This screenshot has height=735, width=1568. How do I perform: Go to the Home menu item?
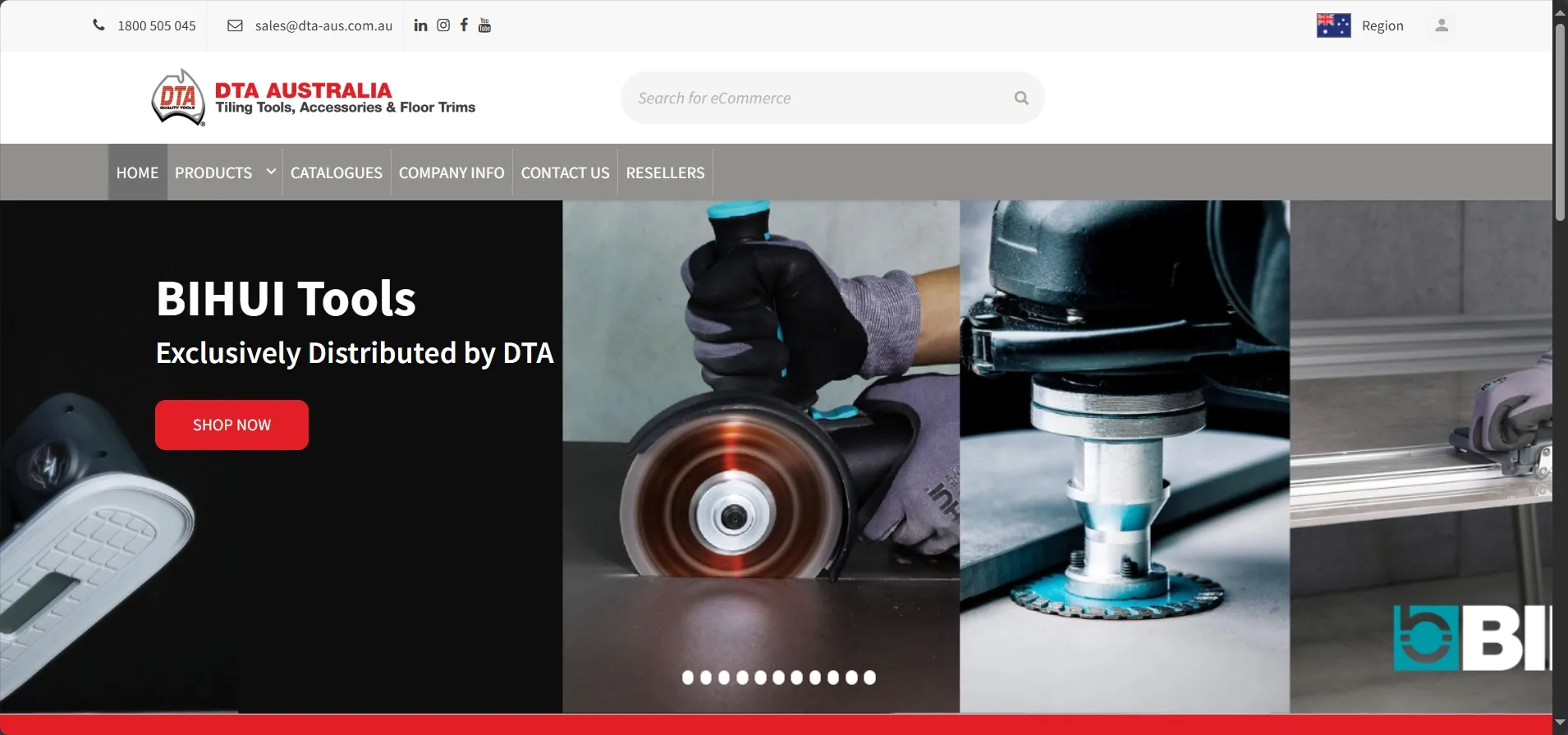137,172
